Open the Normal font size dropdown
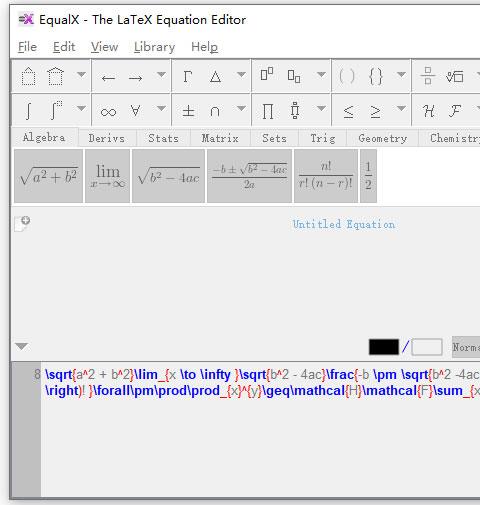 [466, 347]
